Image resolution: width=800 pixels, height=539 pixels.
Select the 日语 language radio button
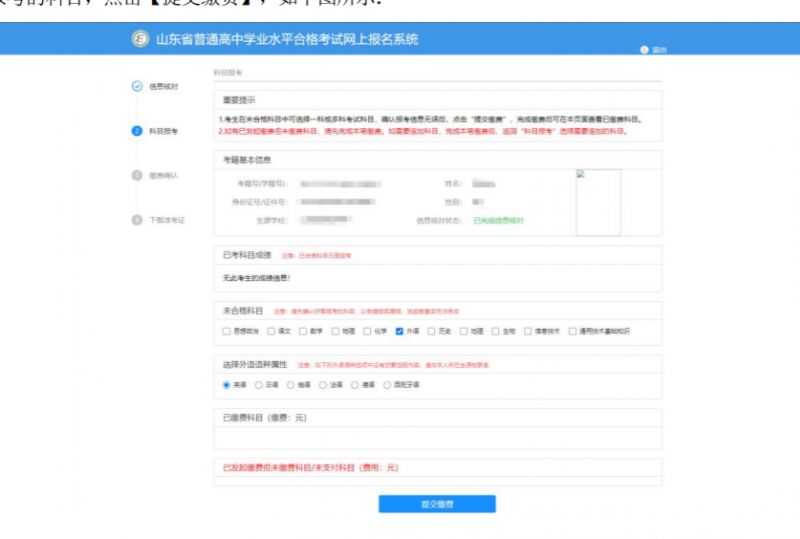259,384
